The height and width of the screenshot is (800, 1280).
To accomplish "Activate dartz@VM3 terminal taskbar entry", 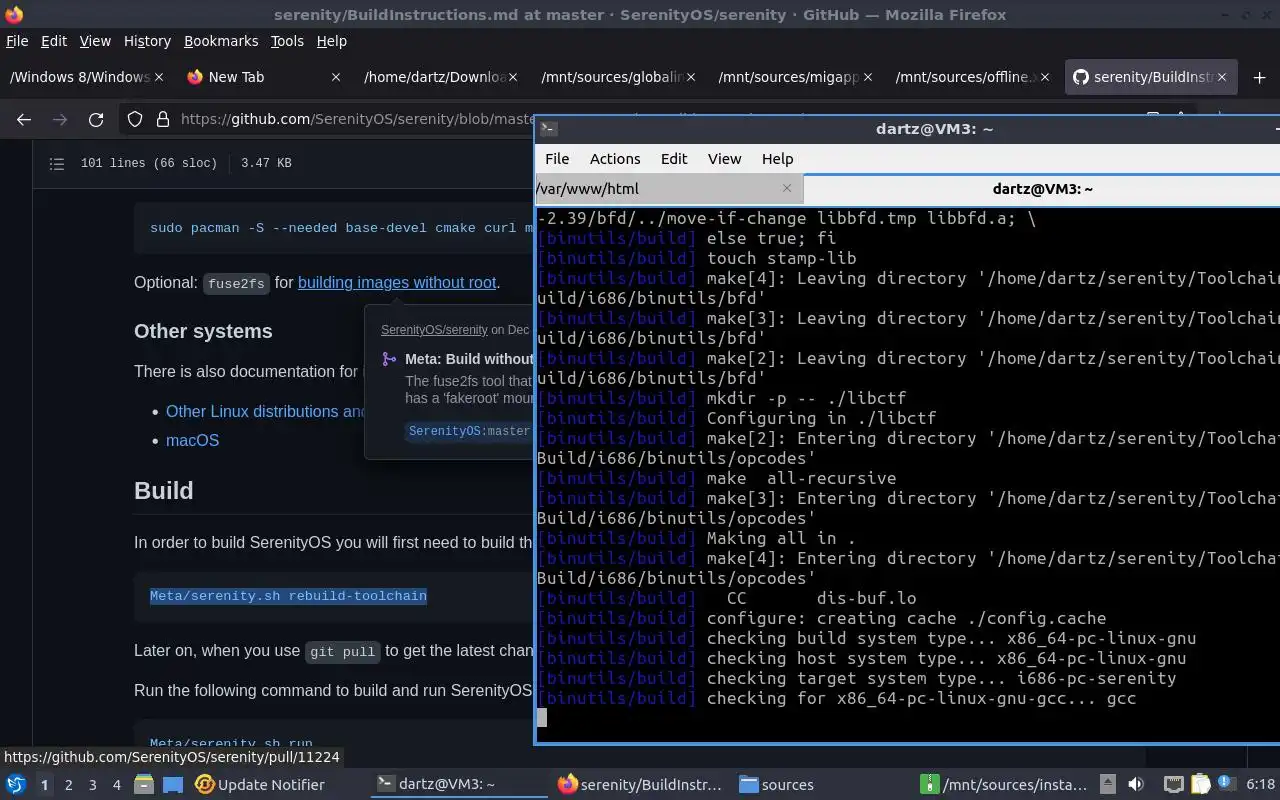I will tap(459, 785).
